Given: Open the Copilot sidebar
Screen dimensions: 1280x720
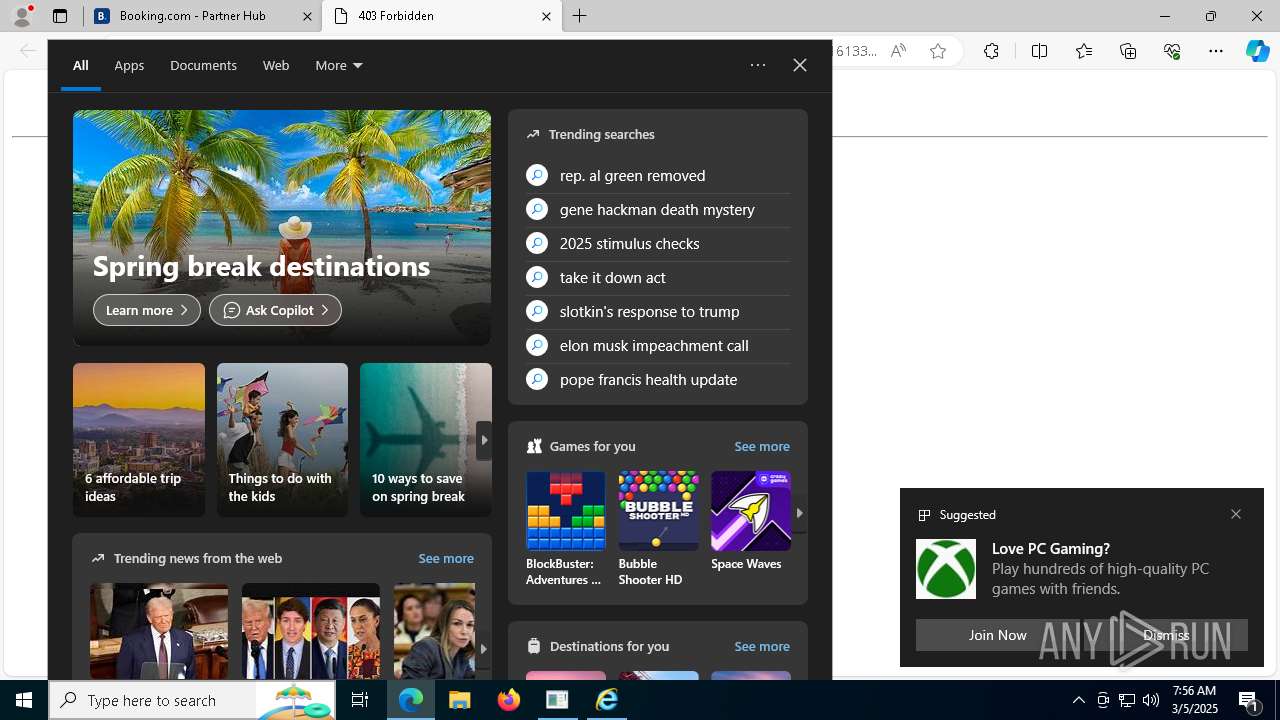Looking at the screenshot, I should [x=1257, y=51].
